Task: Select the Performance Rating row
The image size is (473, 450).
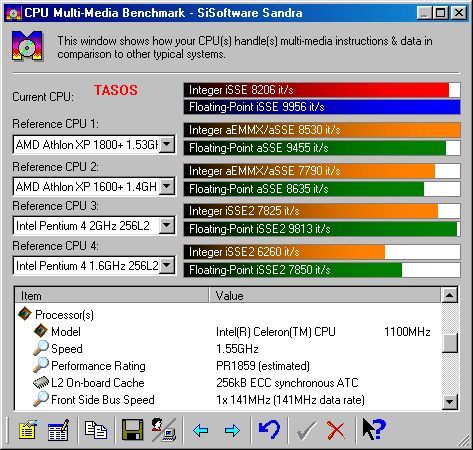Action: pyautogui.click(x=228, y=366)
